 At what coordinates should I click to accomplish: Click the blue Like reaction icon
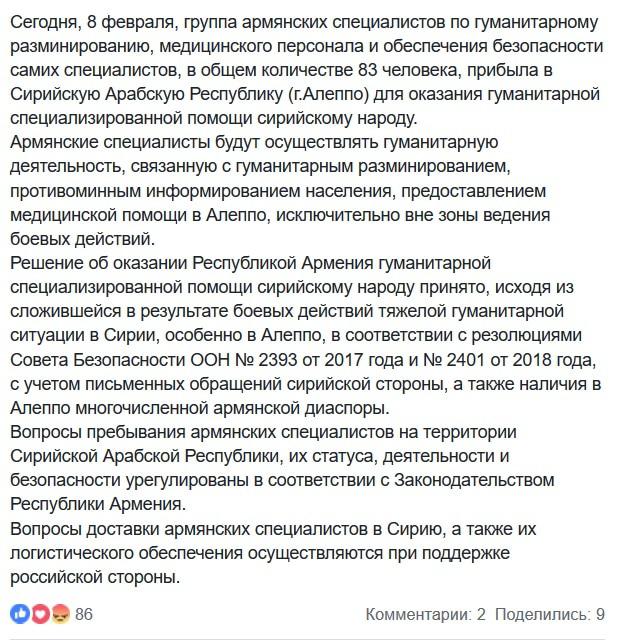click(x=19, y=613)
